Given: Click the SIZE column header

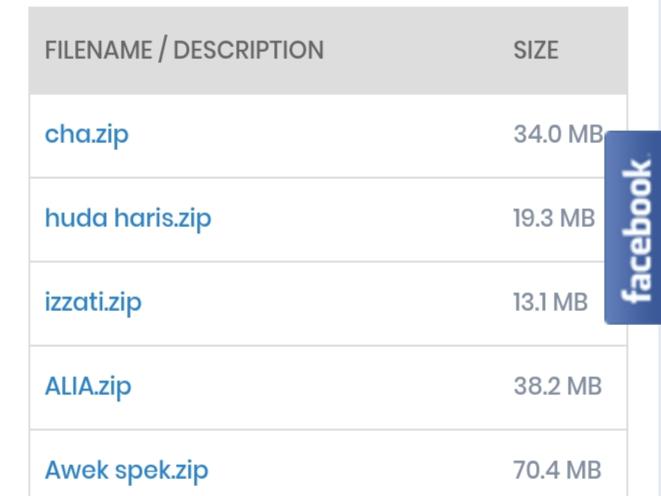Looking at the screenshot, I should [536, 50].
